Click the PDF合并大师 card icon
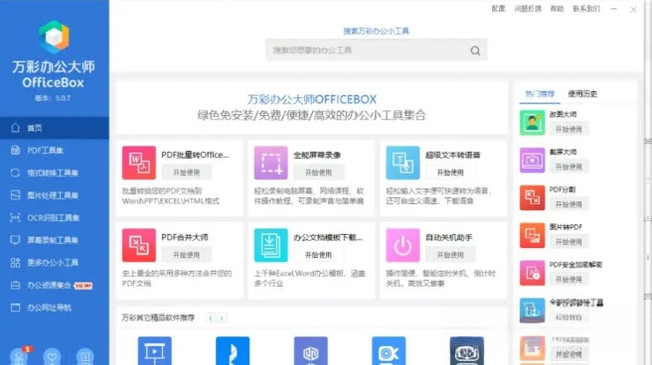 139,245
